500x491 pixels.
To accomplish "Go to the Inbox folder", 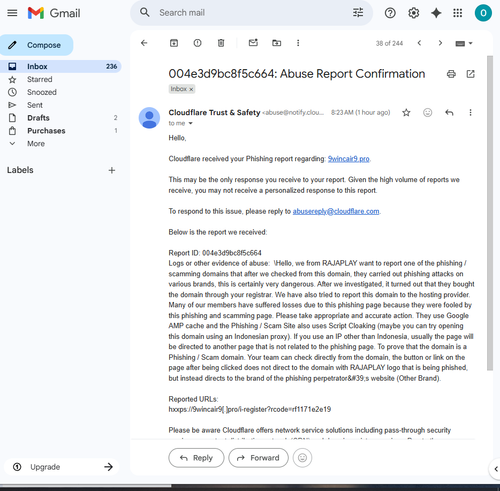I will point(60,66).
